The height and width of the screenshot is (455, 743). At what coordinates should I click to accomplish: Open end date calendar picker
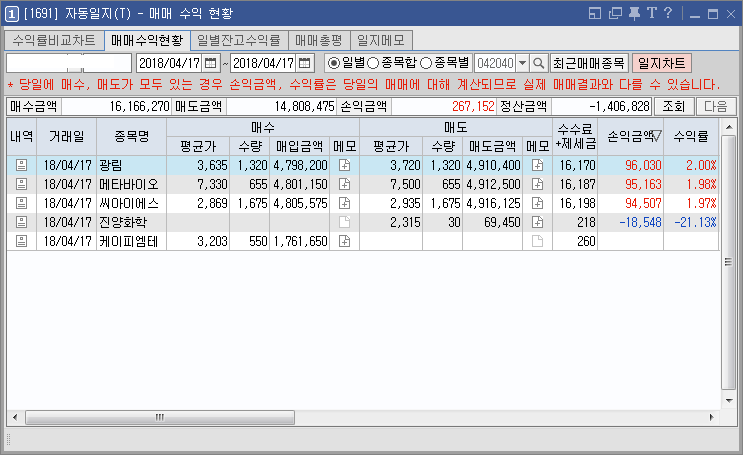(305, 63)
